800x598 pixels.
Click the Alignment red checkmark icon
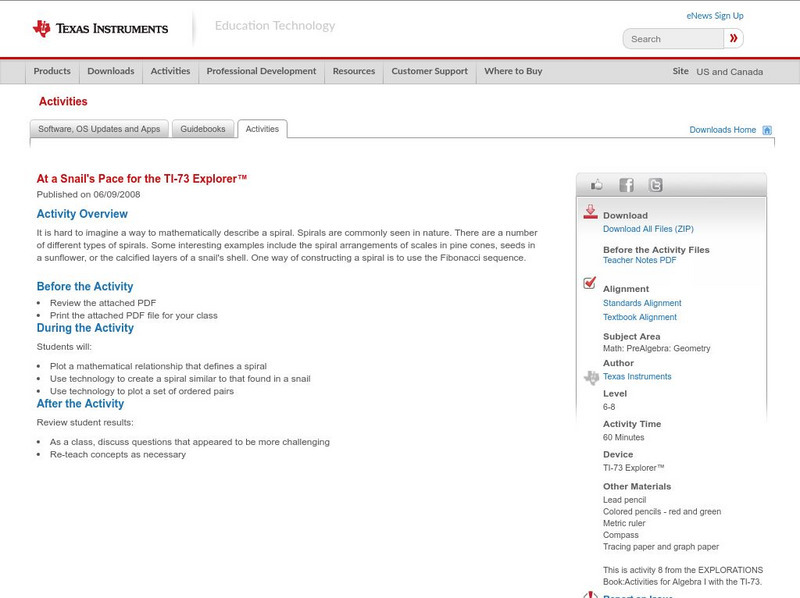click(x=589, y=283)
